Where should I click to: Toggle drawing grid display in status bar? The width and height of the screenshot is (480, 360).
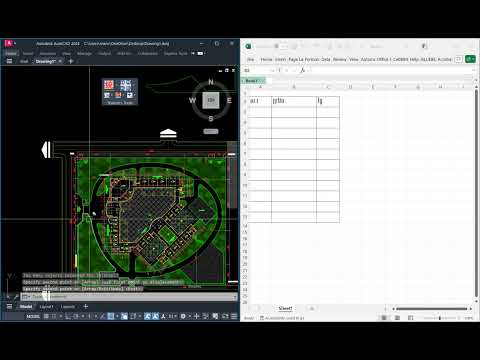click(46, 316)
